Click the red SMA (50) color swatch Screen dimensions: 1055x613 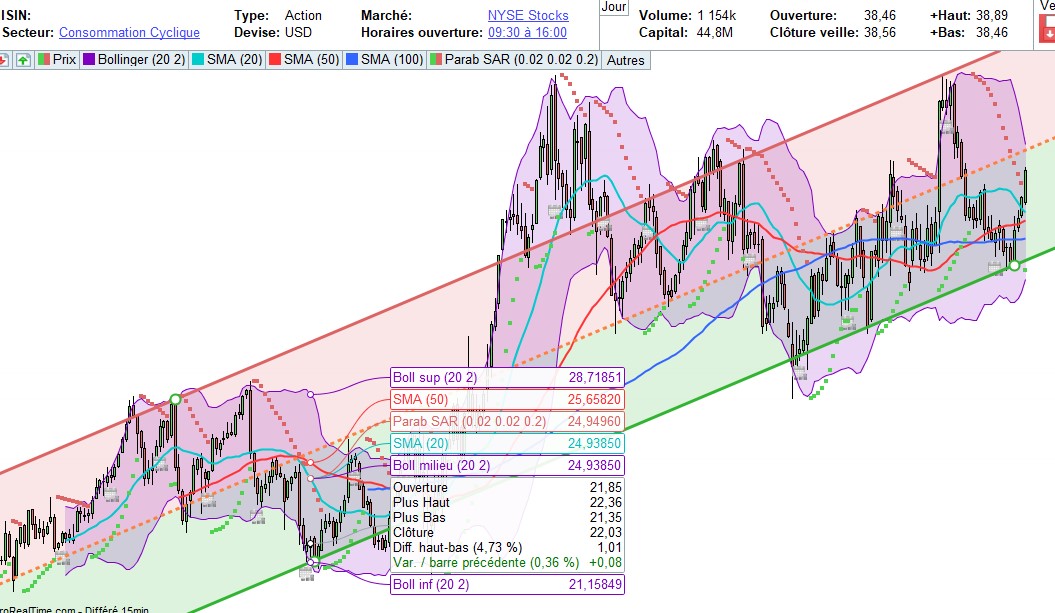coord(275,59)
